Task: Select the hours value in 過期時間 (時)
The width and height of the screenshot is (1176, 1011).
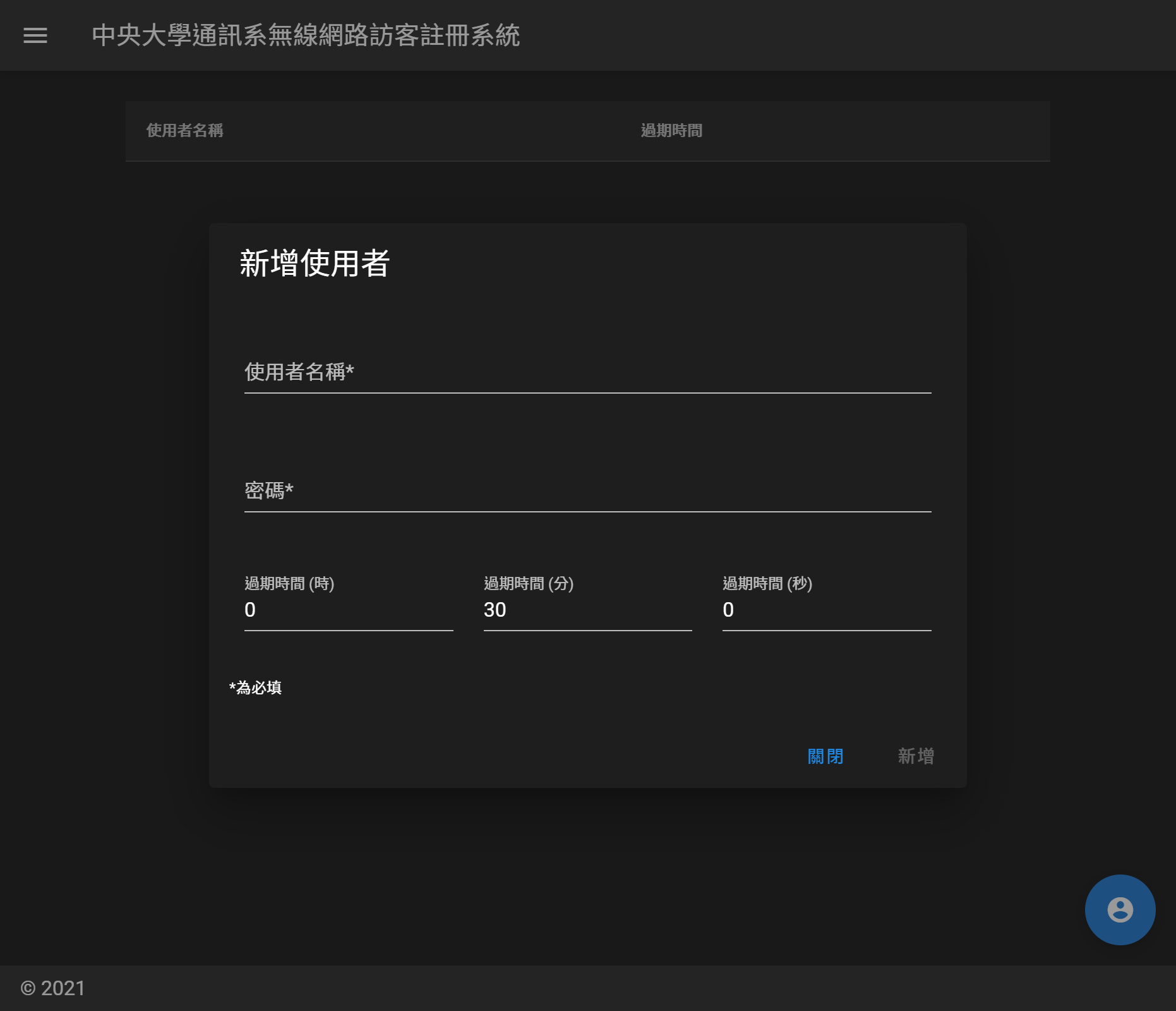Action: pyautogui.click(x=348, y=610)
